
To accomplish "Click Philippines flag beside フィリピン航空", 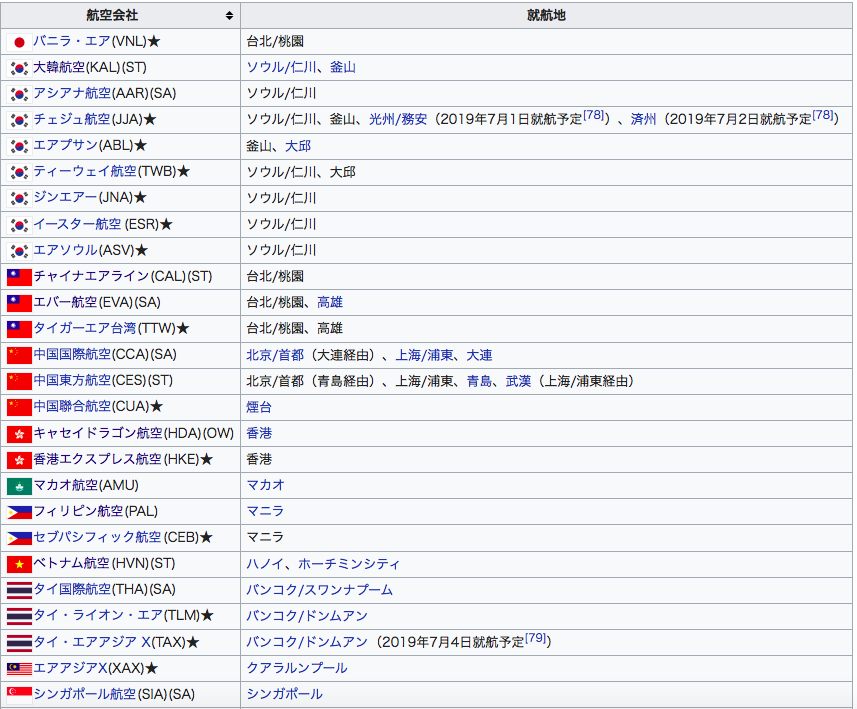I will [19, 512].
